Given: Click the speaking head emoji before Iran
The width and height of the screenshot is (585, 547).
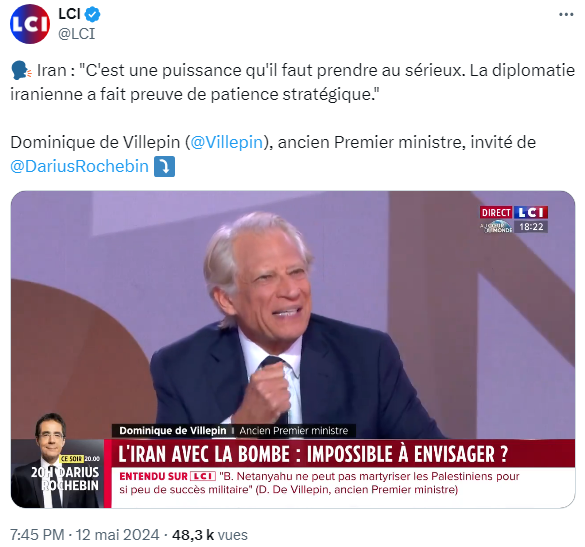Looking at the screenshot, I should click(x=22, y=71).
